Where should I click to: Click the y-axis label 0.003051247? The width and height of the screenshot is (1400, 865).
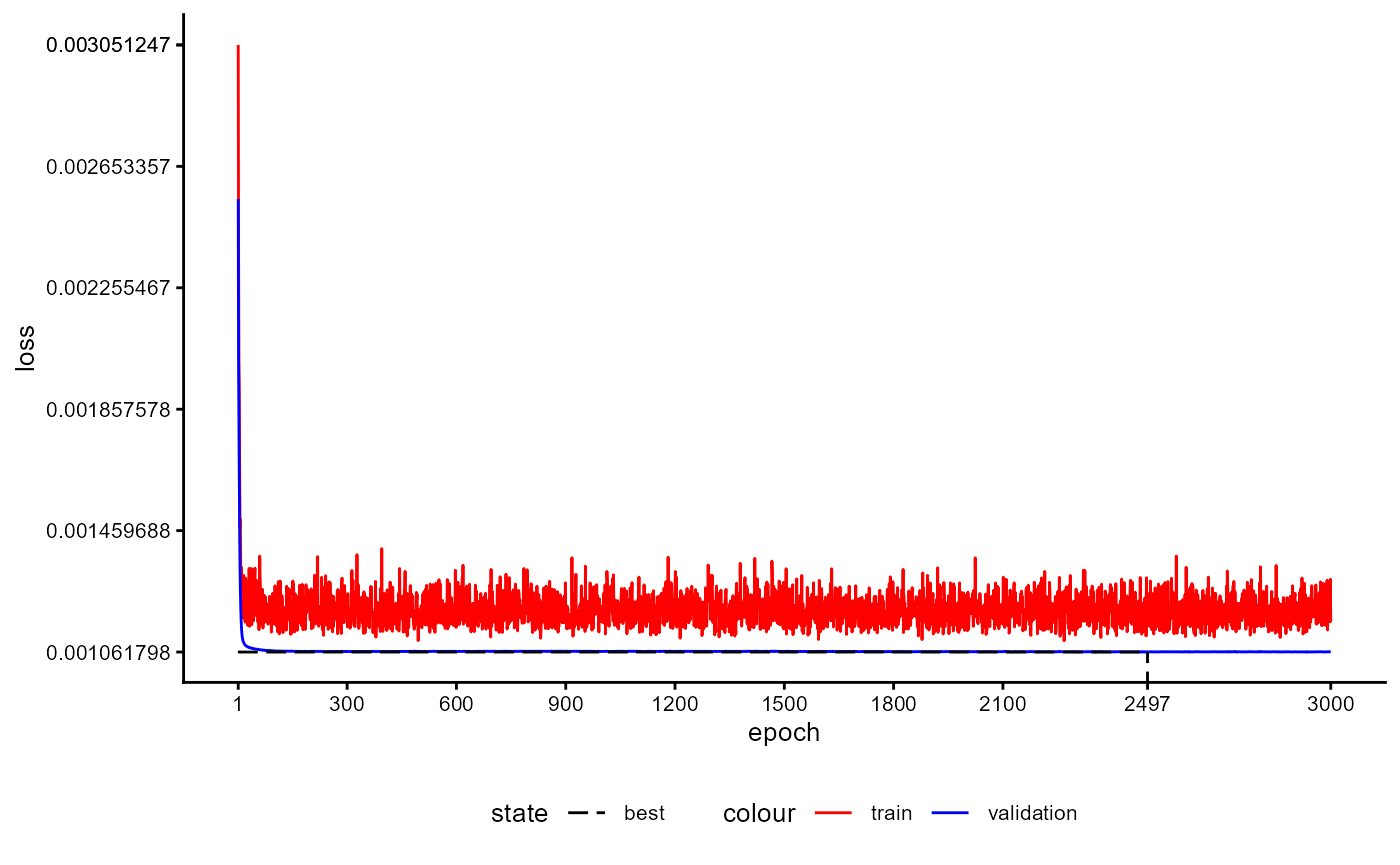coord(109,45)
